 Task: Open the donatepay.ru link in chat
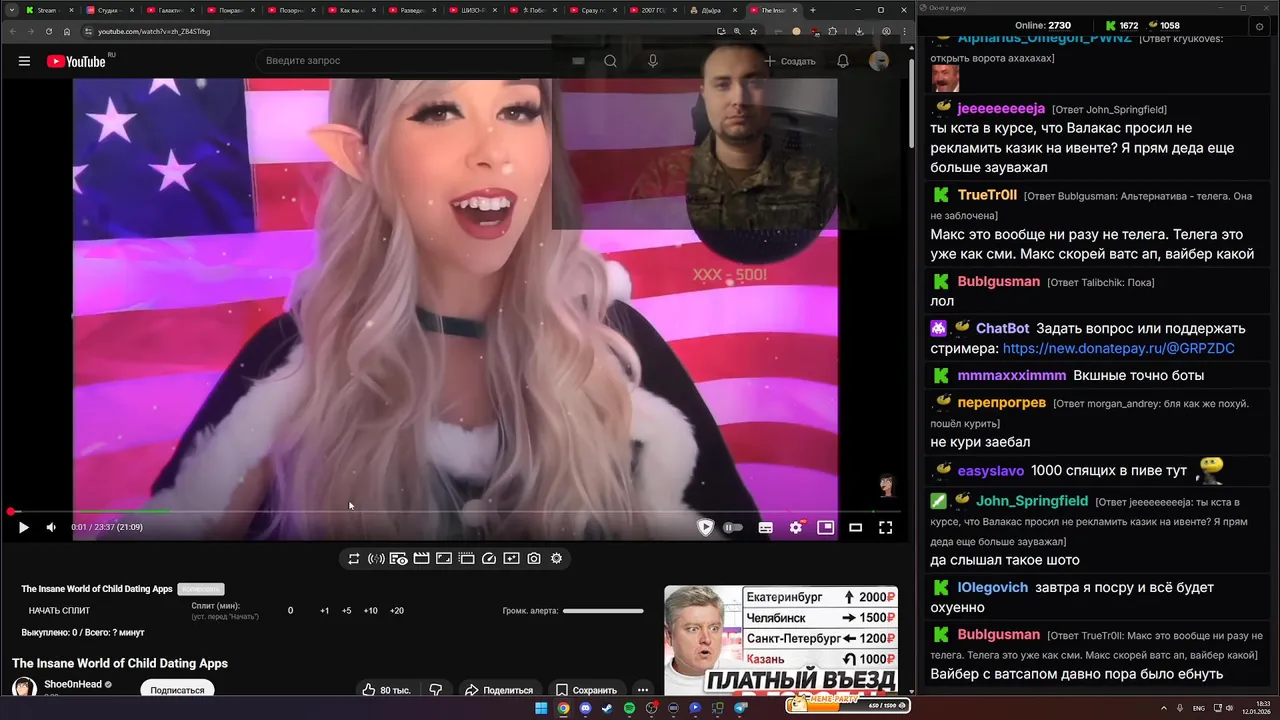1118,348
